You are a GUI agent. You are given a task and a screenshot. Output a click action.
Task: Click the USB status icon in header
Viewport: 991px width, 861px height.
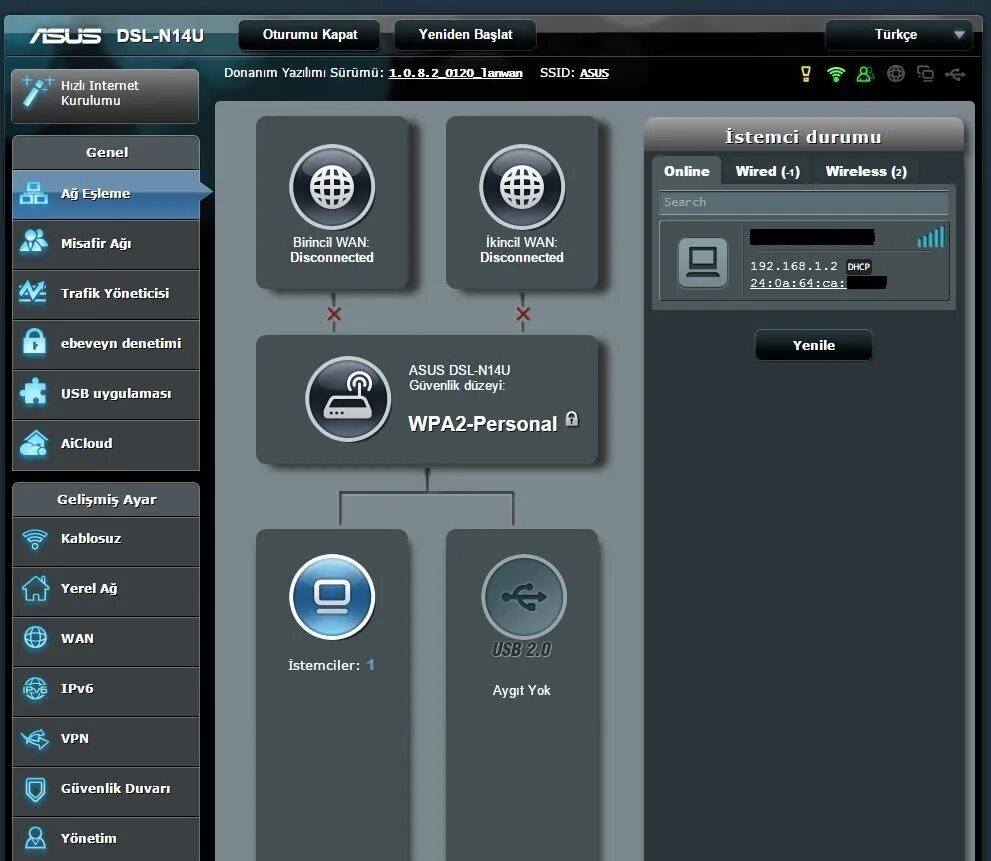pos(955,75)
